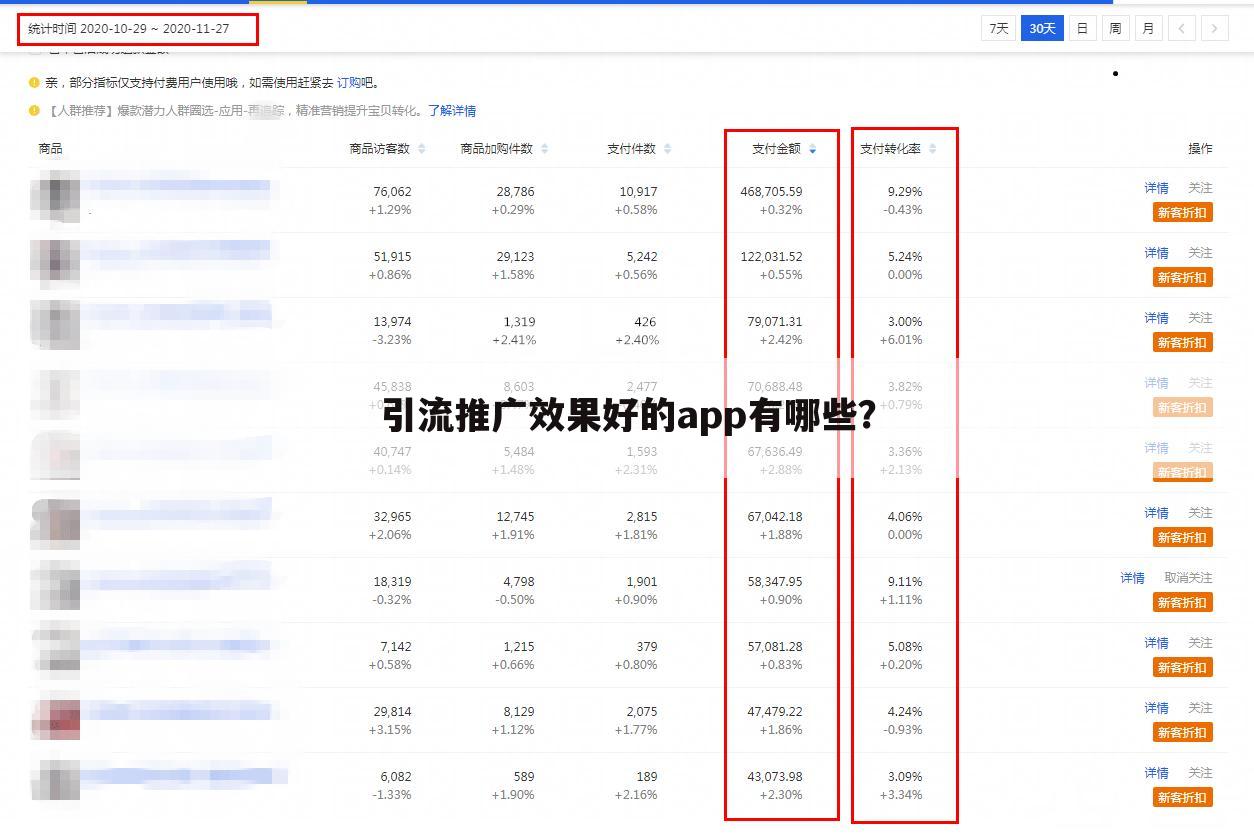This screenshot has width=1254, height=837.
Task: Switch to the 日 view
Action: tap(1081, 28)
